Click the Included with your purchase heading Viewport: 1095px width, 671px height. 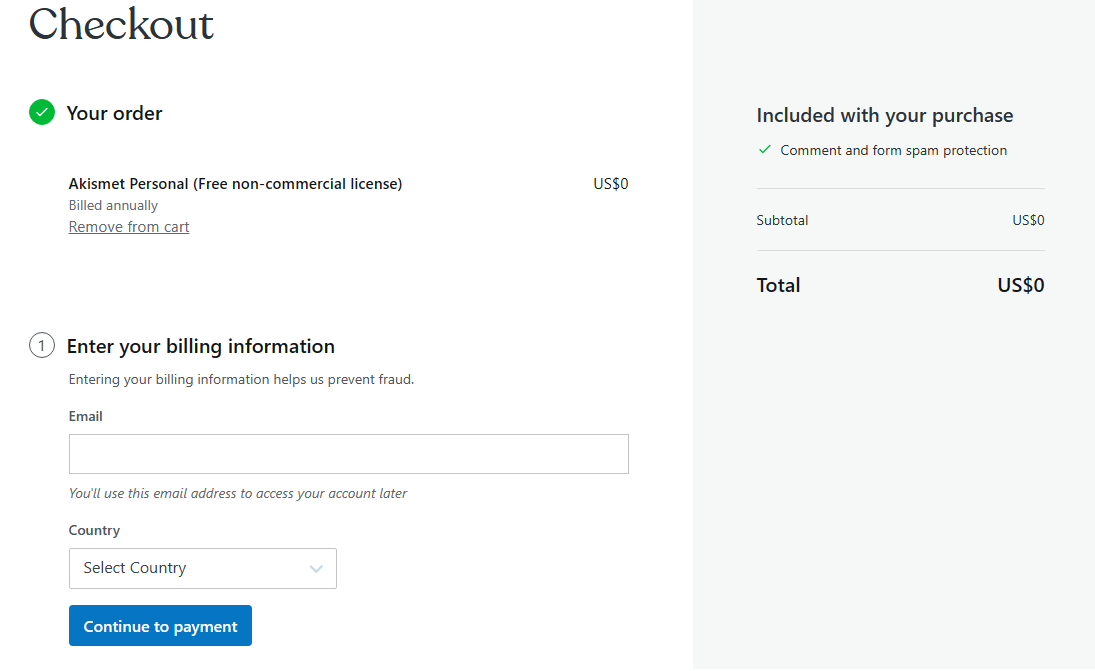point(884,115)
